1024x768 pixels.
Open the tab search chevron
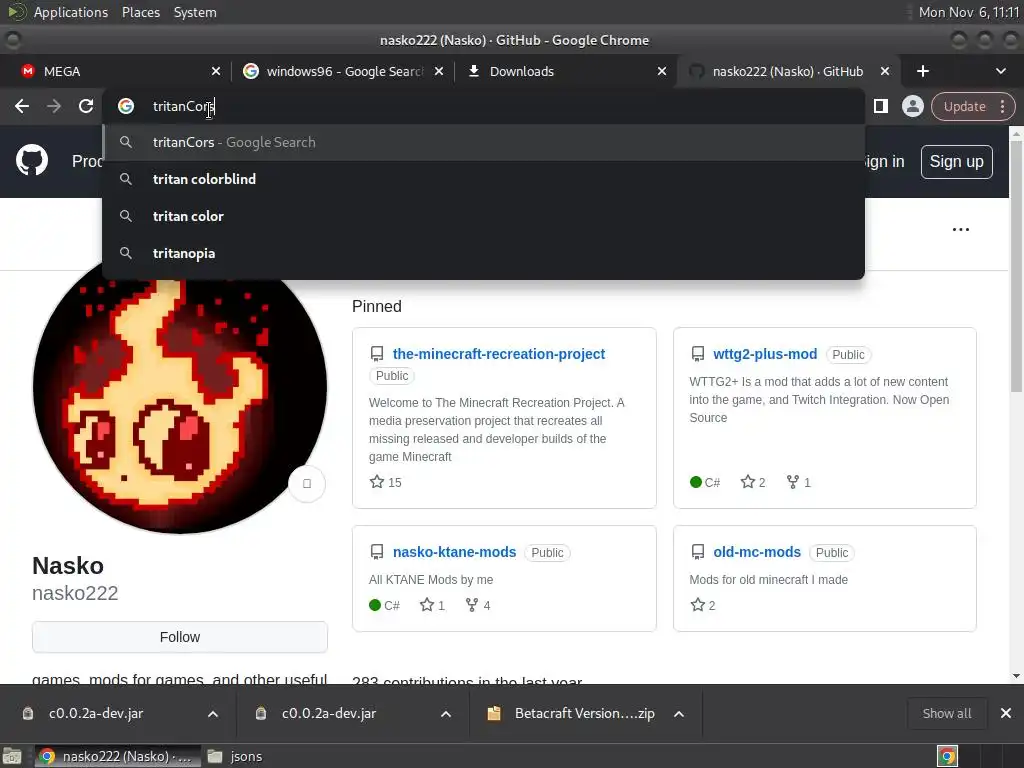pyautogui.click(x=1000, y=71)
